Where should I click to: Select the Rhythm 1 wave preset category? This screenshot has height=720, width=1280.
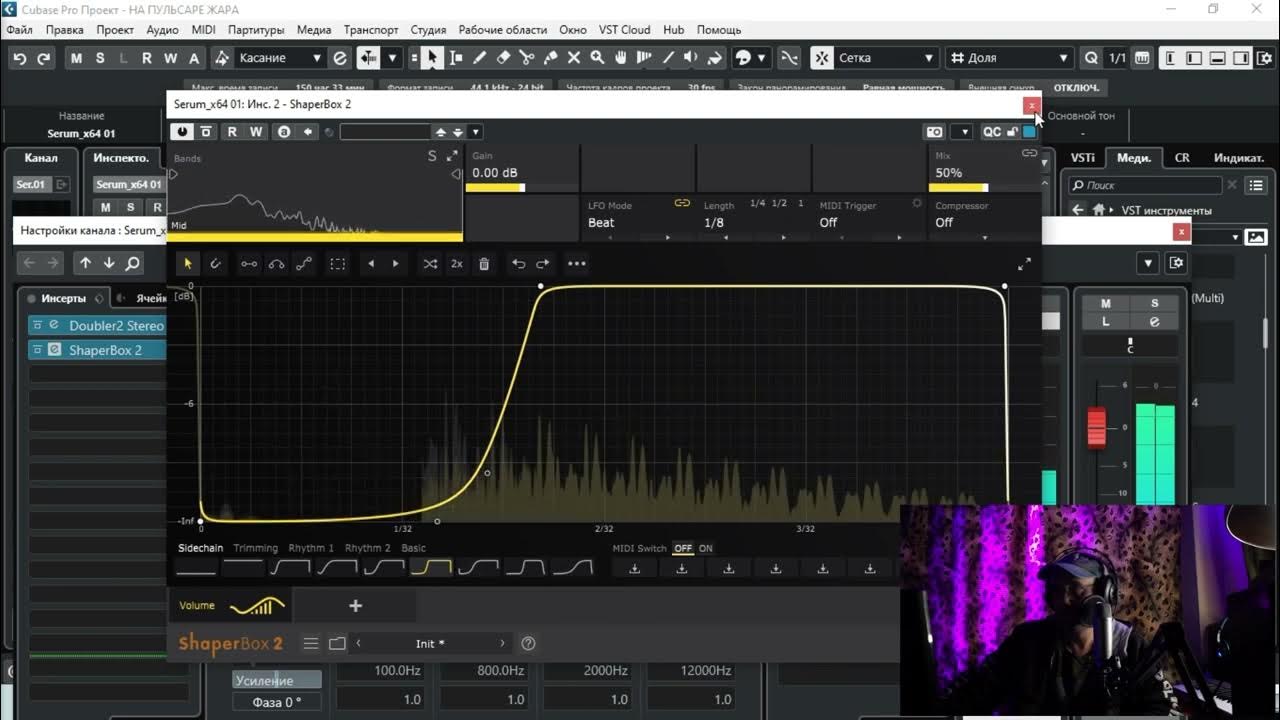click(311, 548)
